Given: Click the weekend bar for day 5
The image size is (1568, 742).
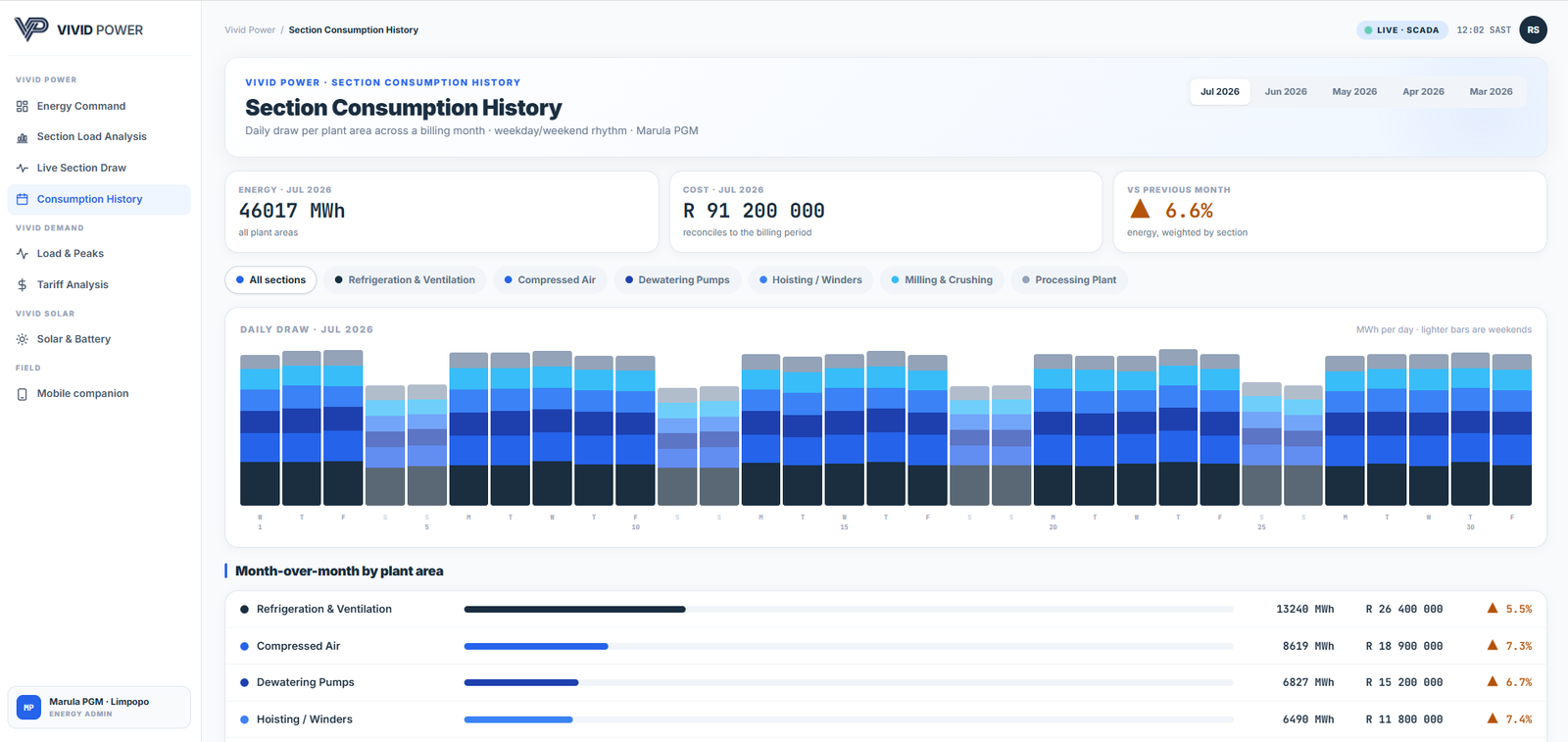Looking at the screenshot, I should (x=427, y=445).
